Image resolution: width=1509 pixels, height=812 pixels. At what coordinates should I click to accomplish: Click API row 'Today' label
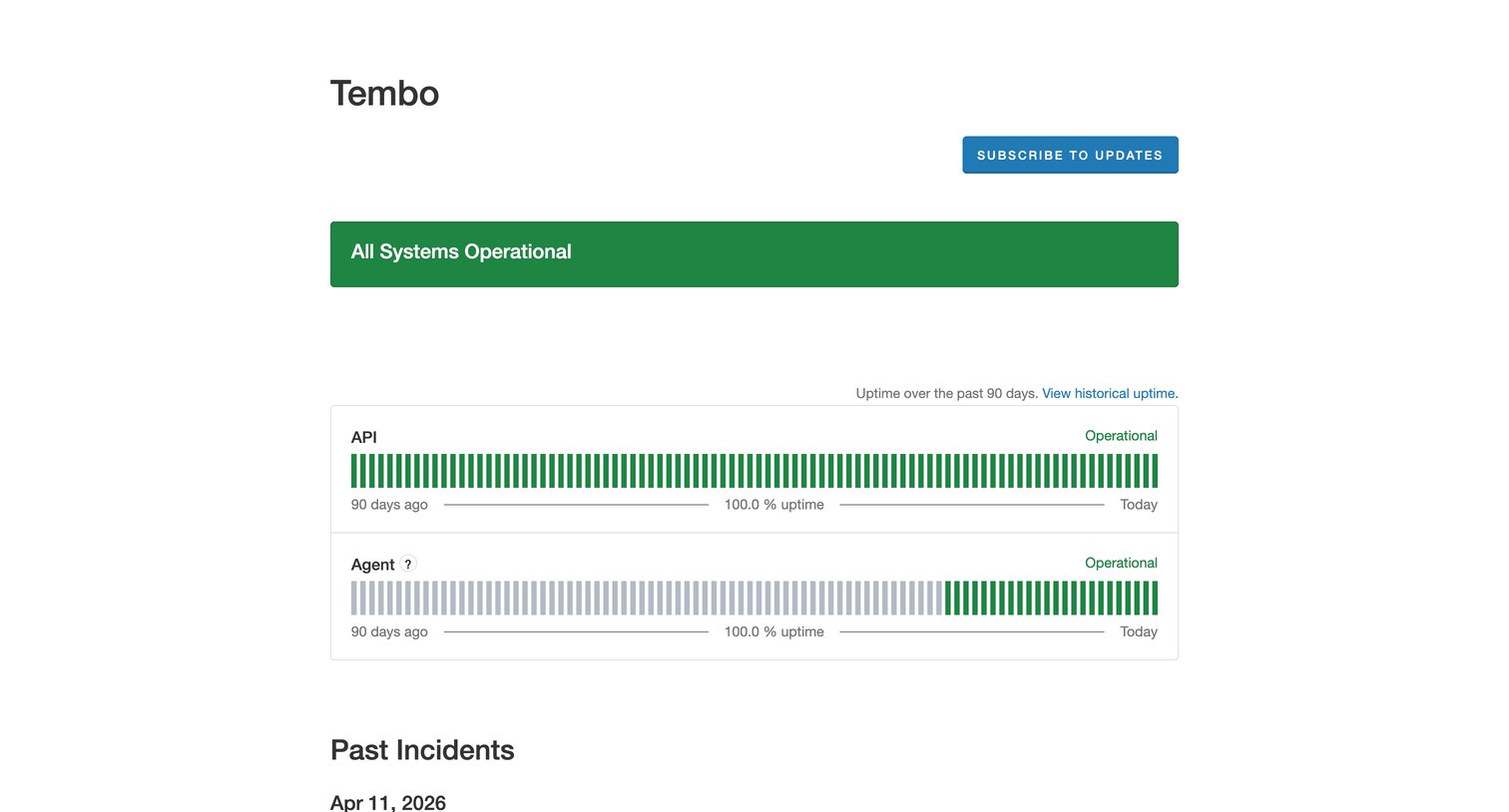pyautogui.click(x=1139, y=505)
